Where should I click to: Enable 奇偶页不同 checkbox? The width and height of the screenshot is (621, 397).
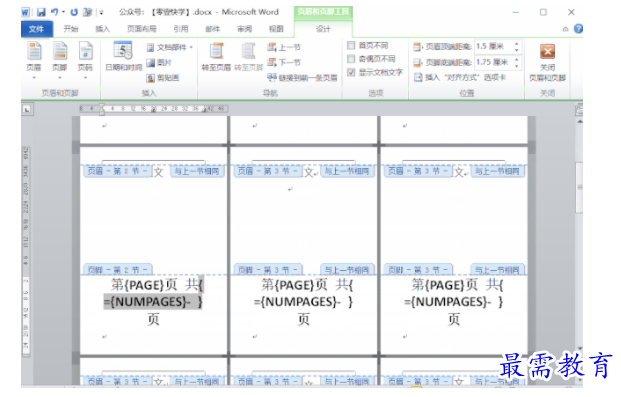coord(351,59)
